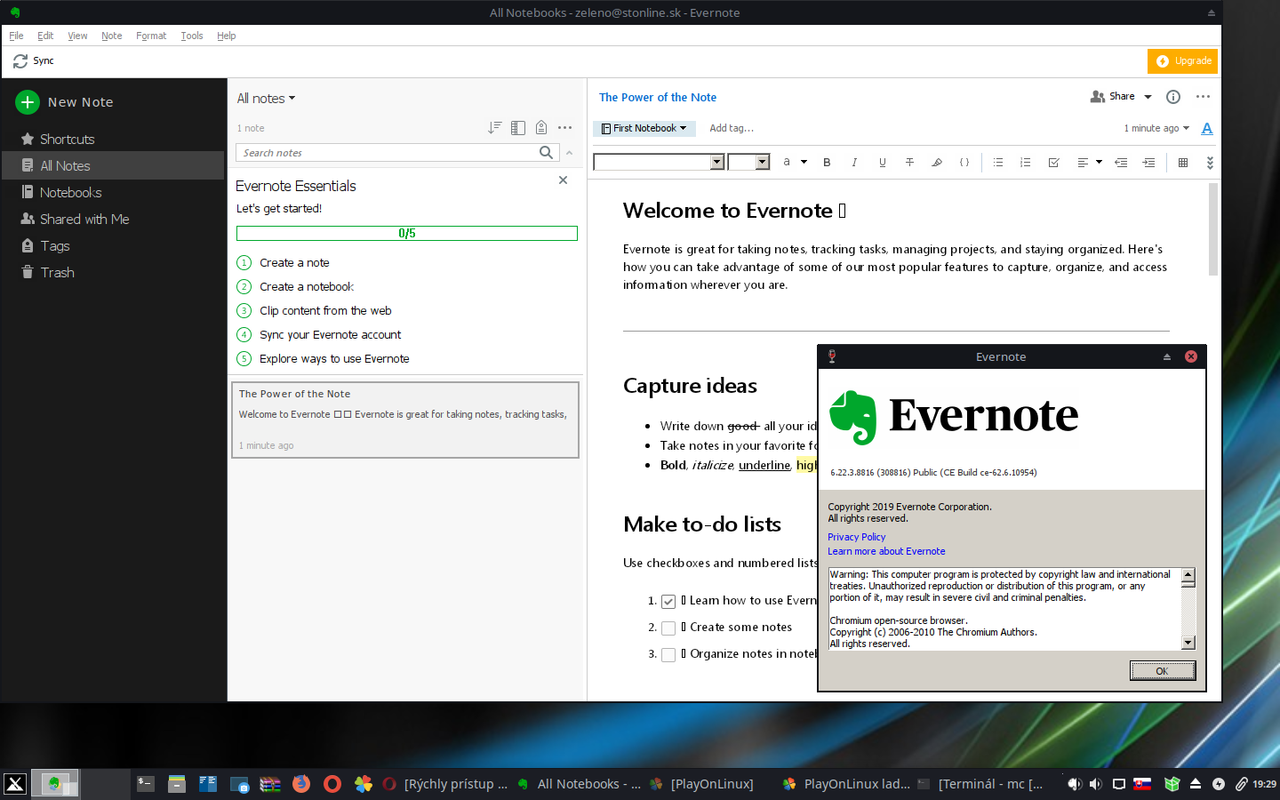The width and height of the screenshot is (1280, 800).
Task: Open the note list more options (three dots)
Action: coord(565,128)
